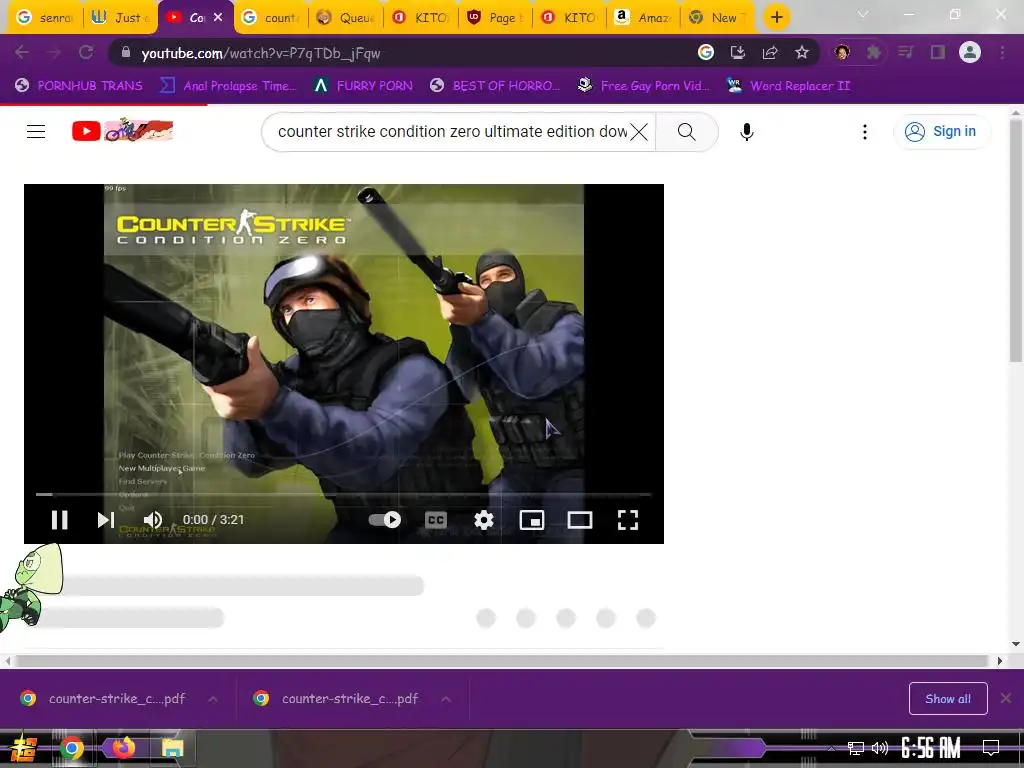This screenshot has width=1024, height=768.
Task: Search with your voice microphone
Action: coord(746,132)
